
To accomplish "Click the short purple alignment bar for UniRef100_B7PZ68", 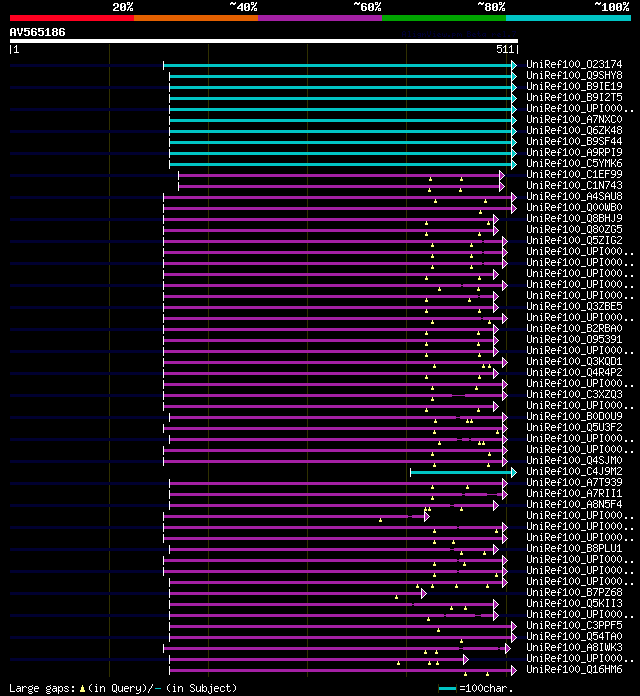I will tap(298, 593).
